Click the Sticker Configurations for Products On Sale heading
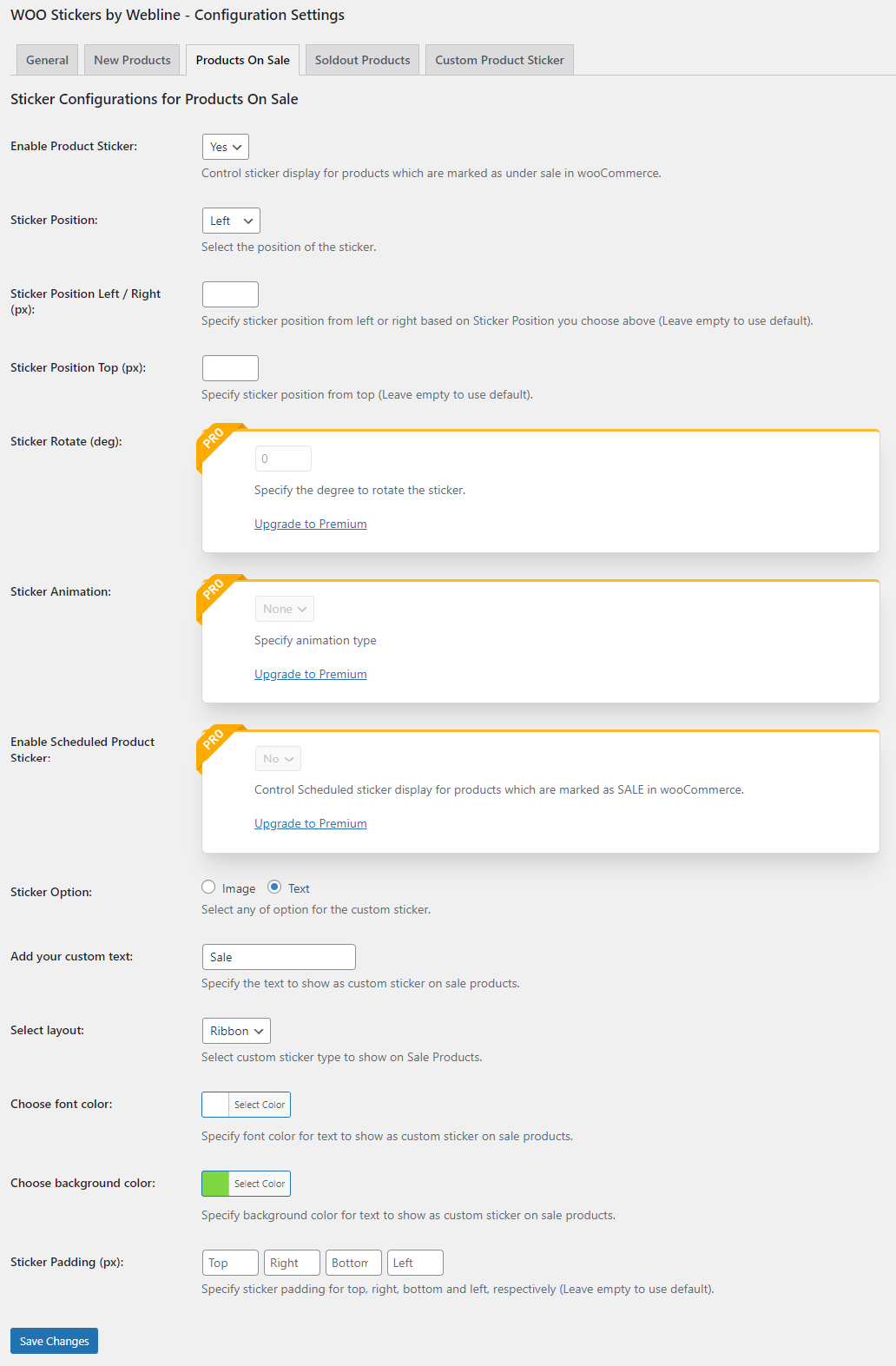 [x=154, y=99]
